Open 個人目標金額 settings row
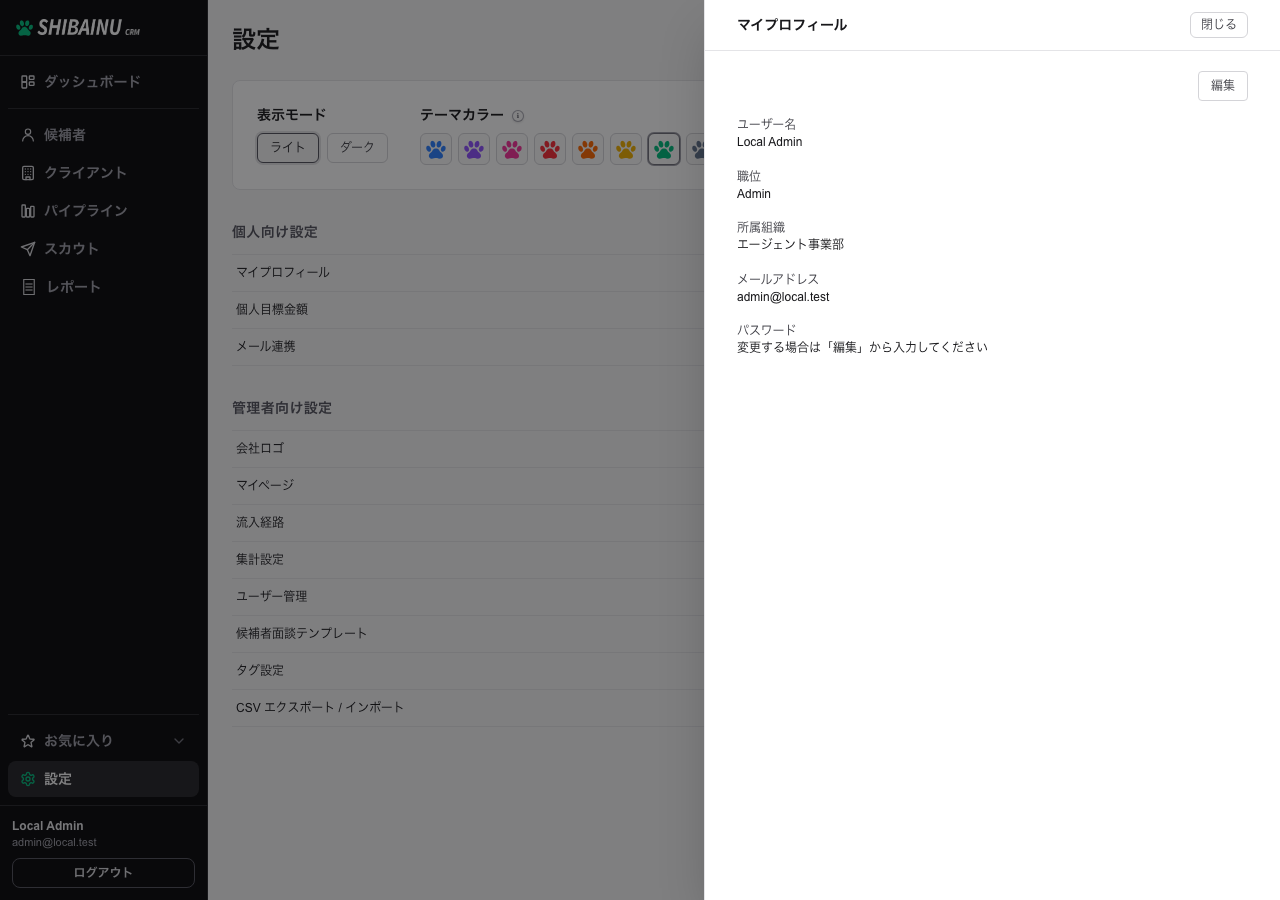 pos(468,310)
